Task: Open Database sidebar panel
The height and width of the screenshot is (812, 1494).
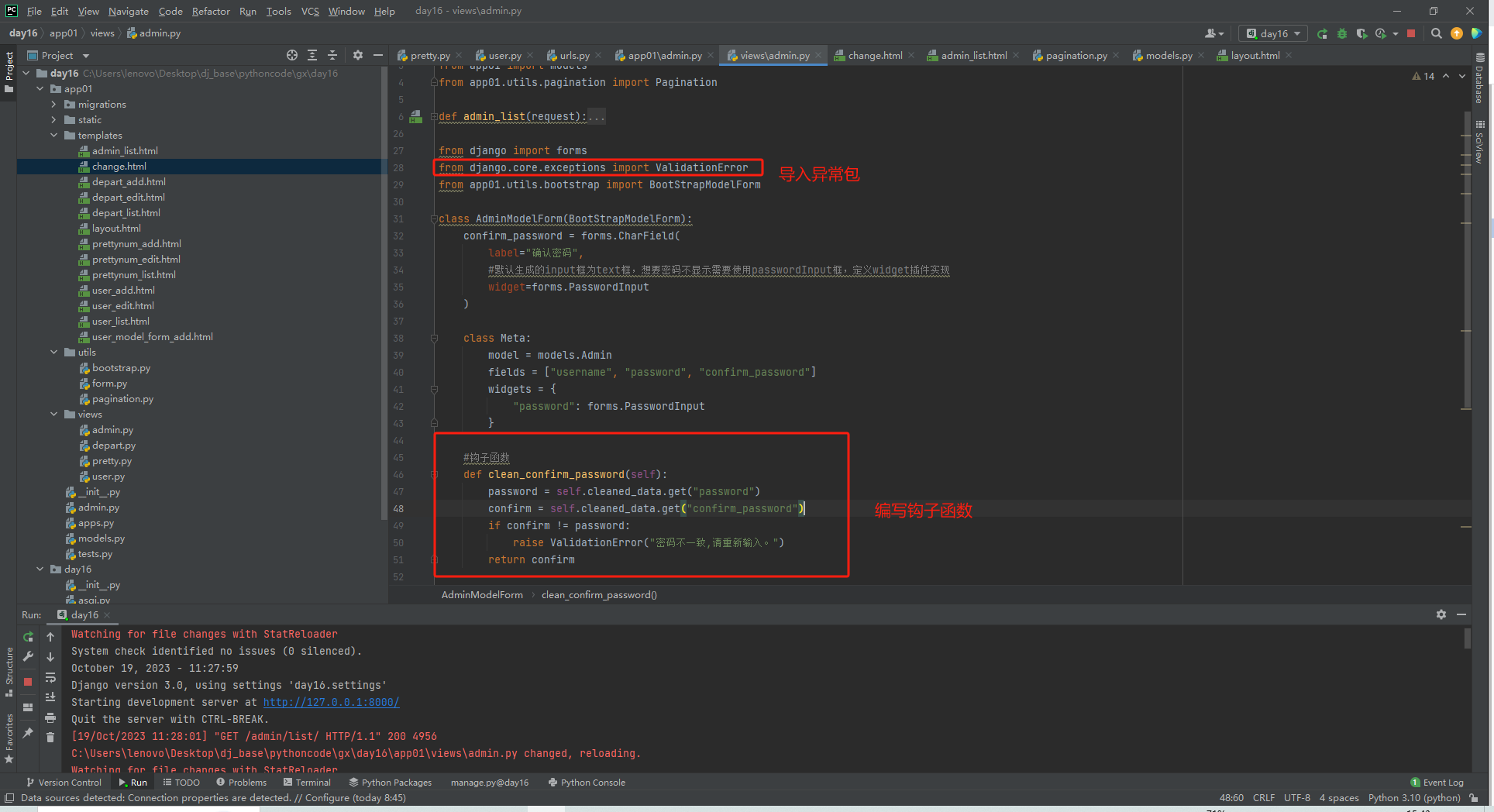Action: click(1479, 77)
